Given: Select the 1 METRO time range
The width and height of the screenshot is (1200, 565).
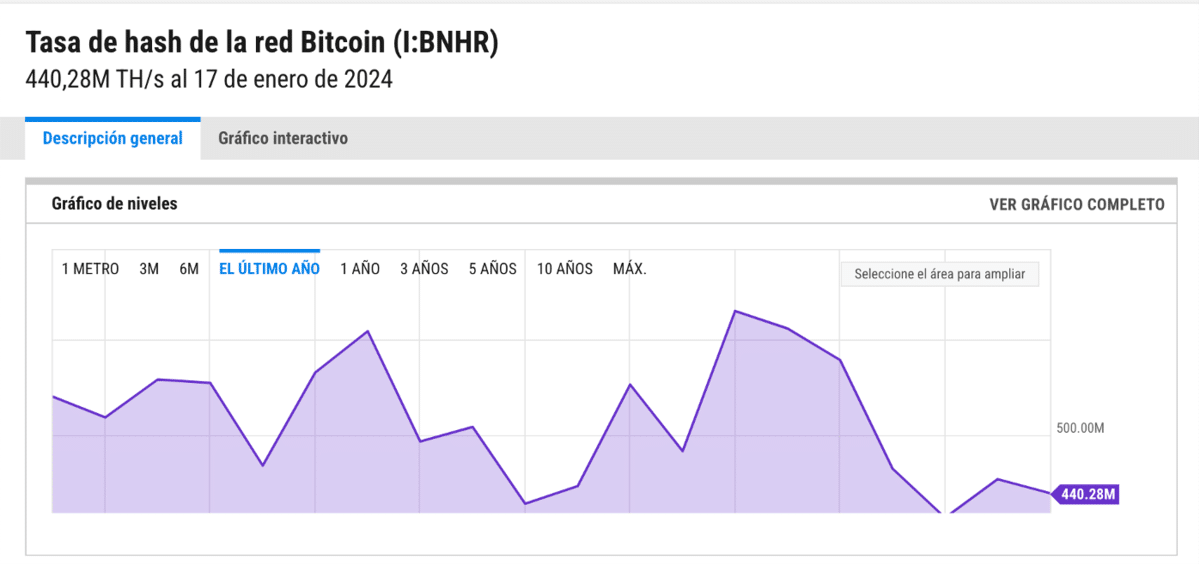Looking at the screenshot, I should (90, 269).
